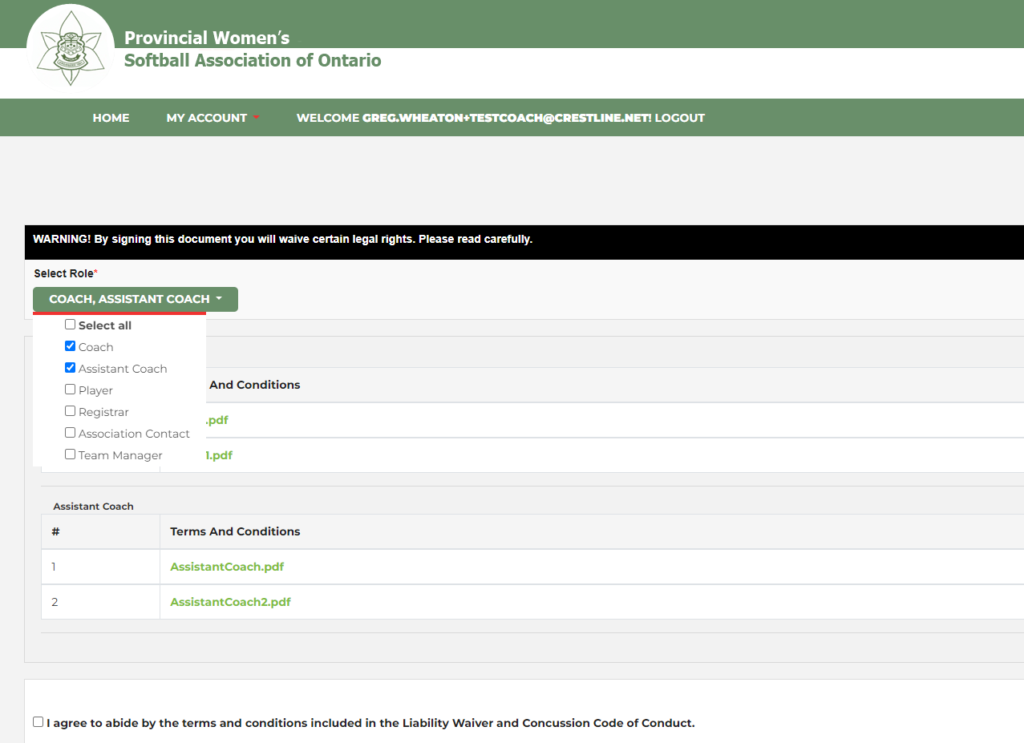Tick the Registrar role checkbox
1024x743 pixels.
70,412
